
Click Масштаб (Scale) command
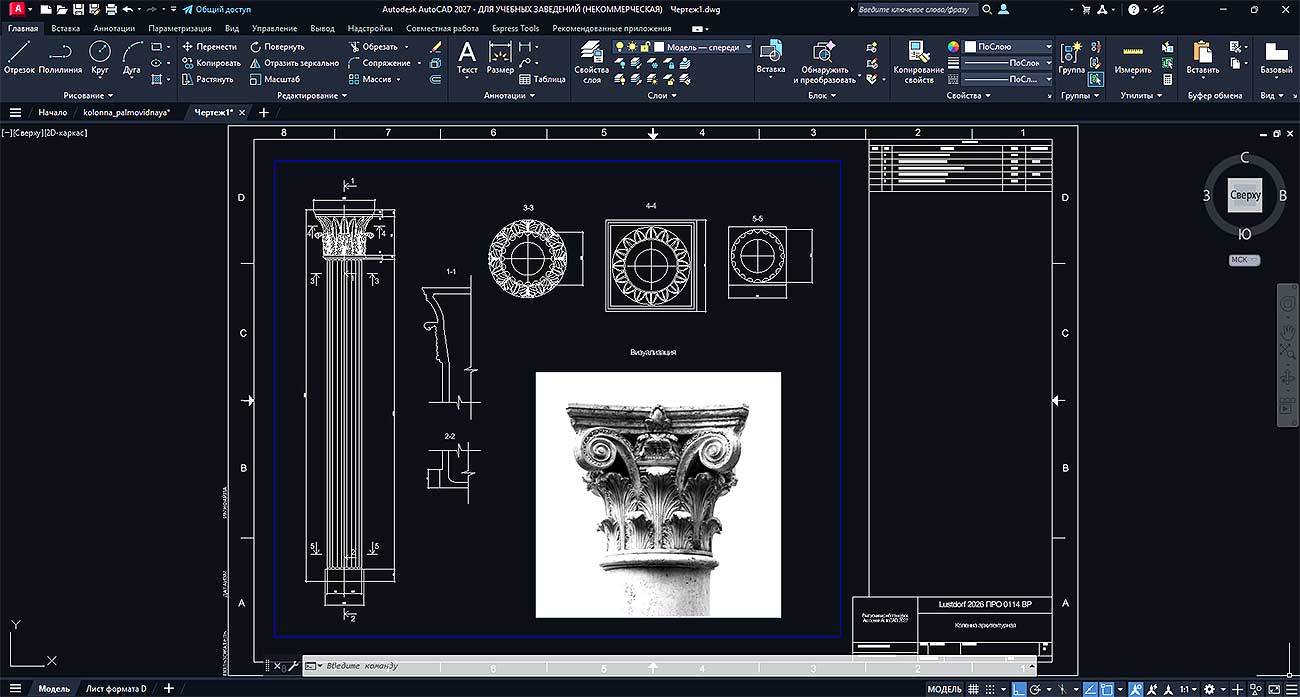pyautogui.click(x=275, y=79)
